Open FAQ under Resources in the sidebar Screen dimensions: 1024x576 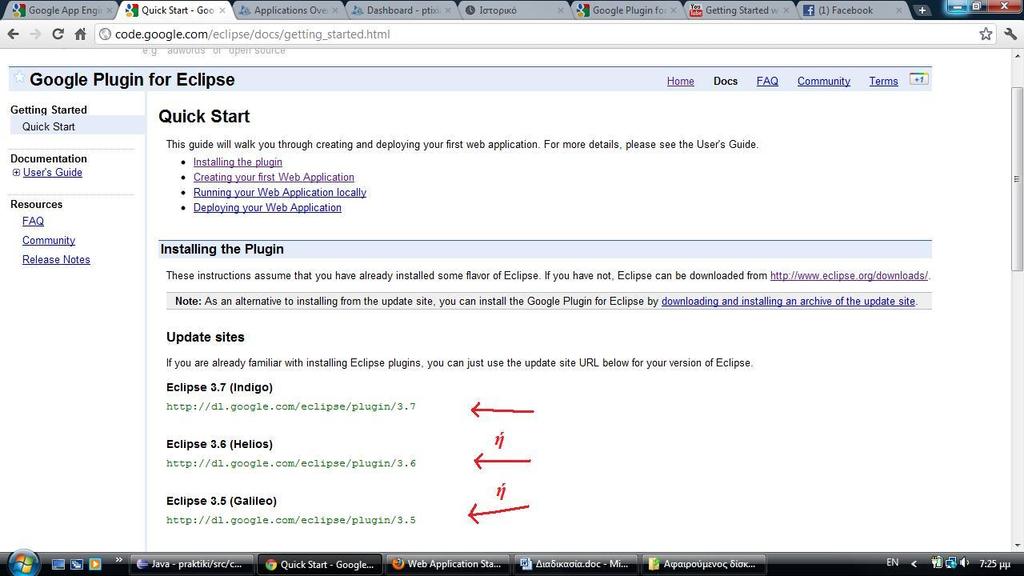coord(33,221)
